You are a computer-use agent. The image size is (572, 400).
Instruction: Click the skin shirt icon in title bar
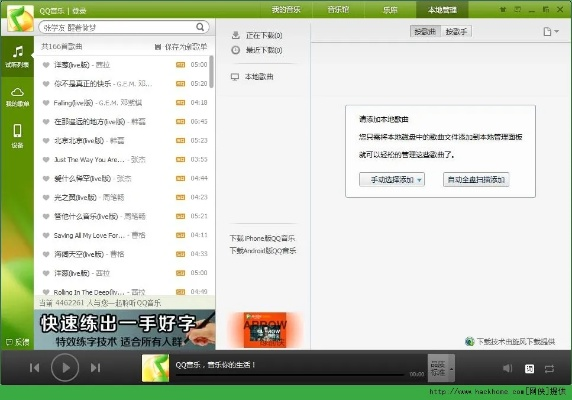coord(503,9)
